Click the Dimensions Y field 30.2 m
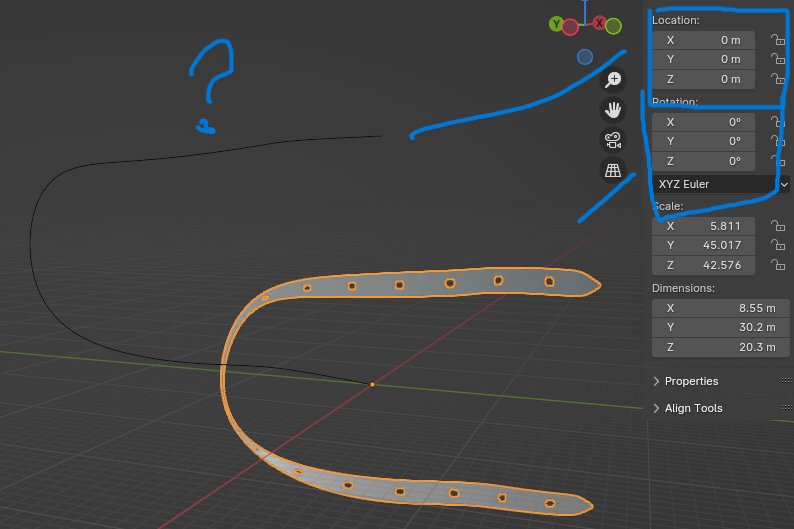The width and height of the screenshot is (794, 529). [721, 327]
